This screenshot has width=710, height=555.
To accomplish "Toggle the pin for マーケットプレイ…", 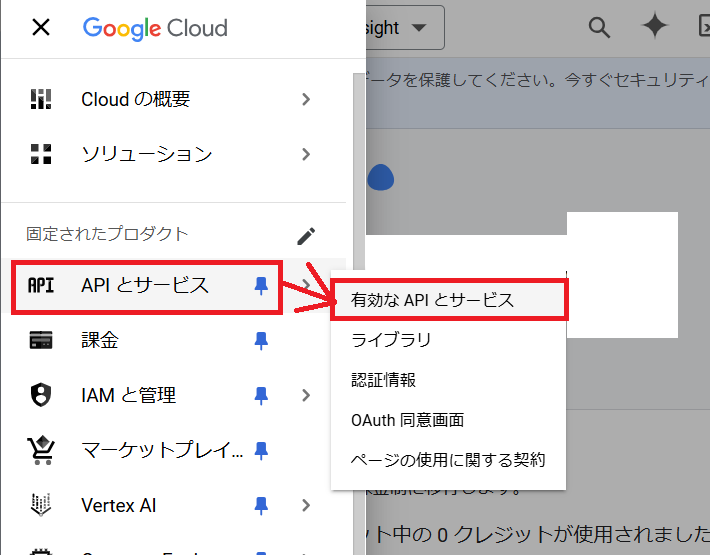I will pyautogui.click(x=261, y=451).
